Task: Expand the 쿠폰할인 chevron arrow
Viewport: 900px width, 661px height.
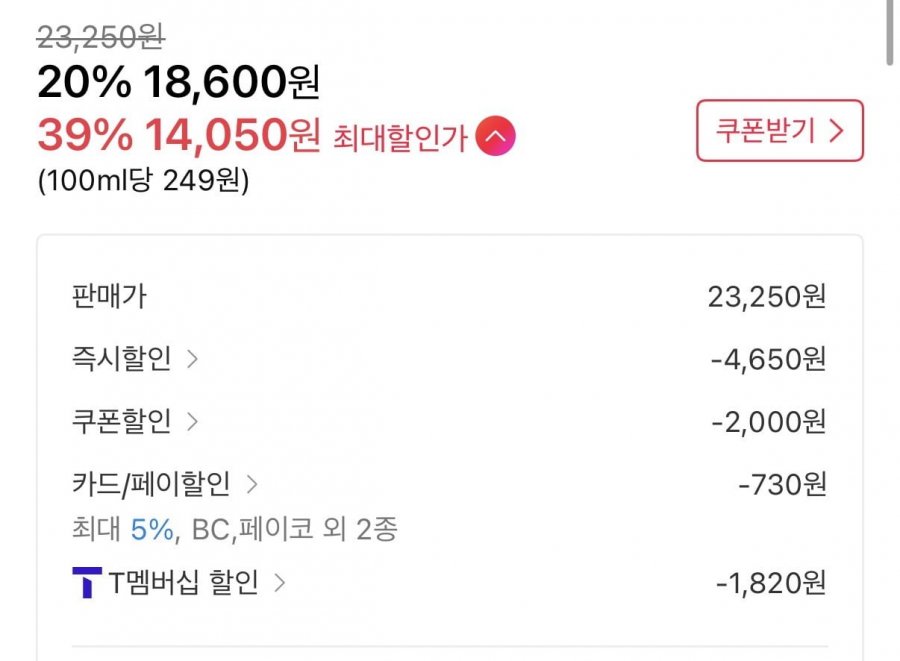Action: (193, 422)
